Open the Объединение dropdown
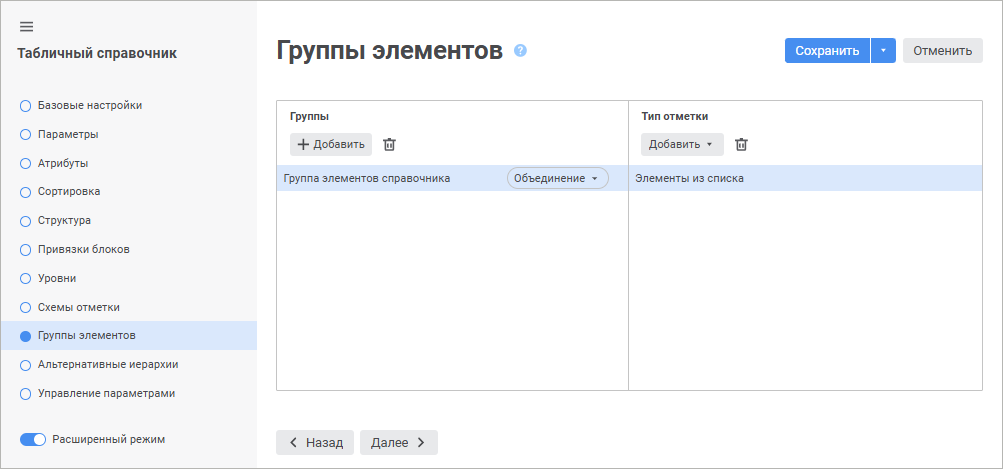The image size is (1003, 469). click(558, 179)
